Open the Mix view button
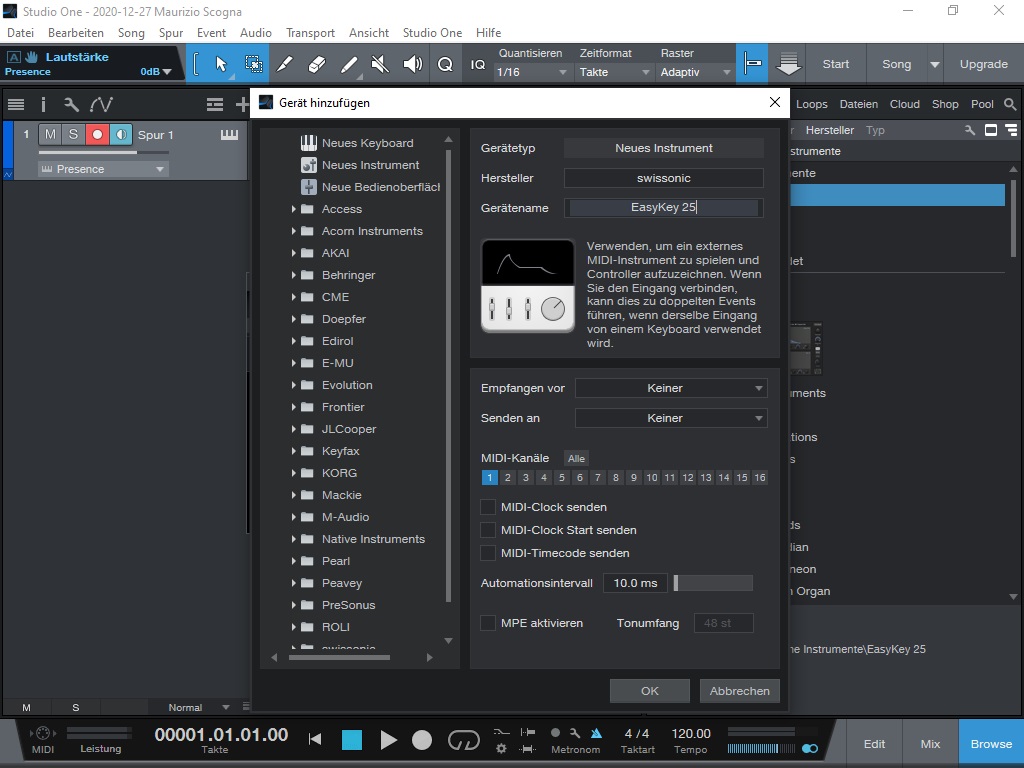Viewport: 1024px width, 768px height. (x=930, y=744)
